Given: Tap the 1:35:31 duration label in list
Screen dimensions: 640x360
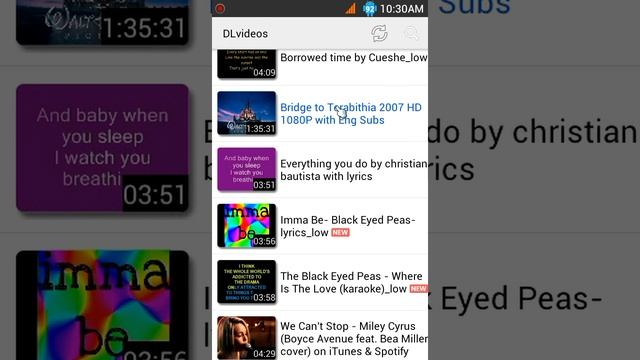Looking at the screenshot, I should [x=260, y=129].
